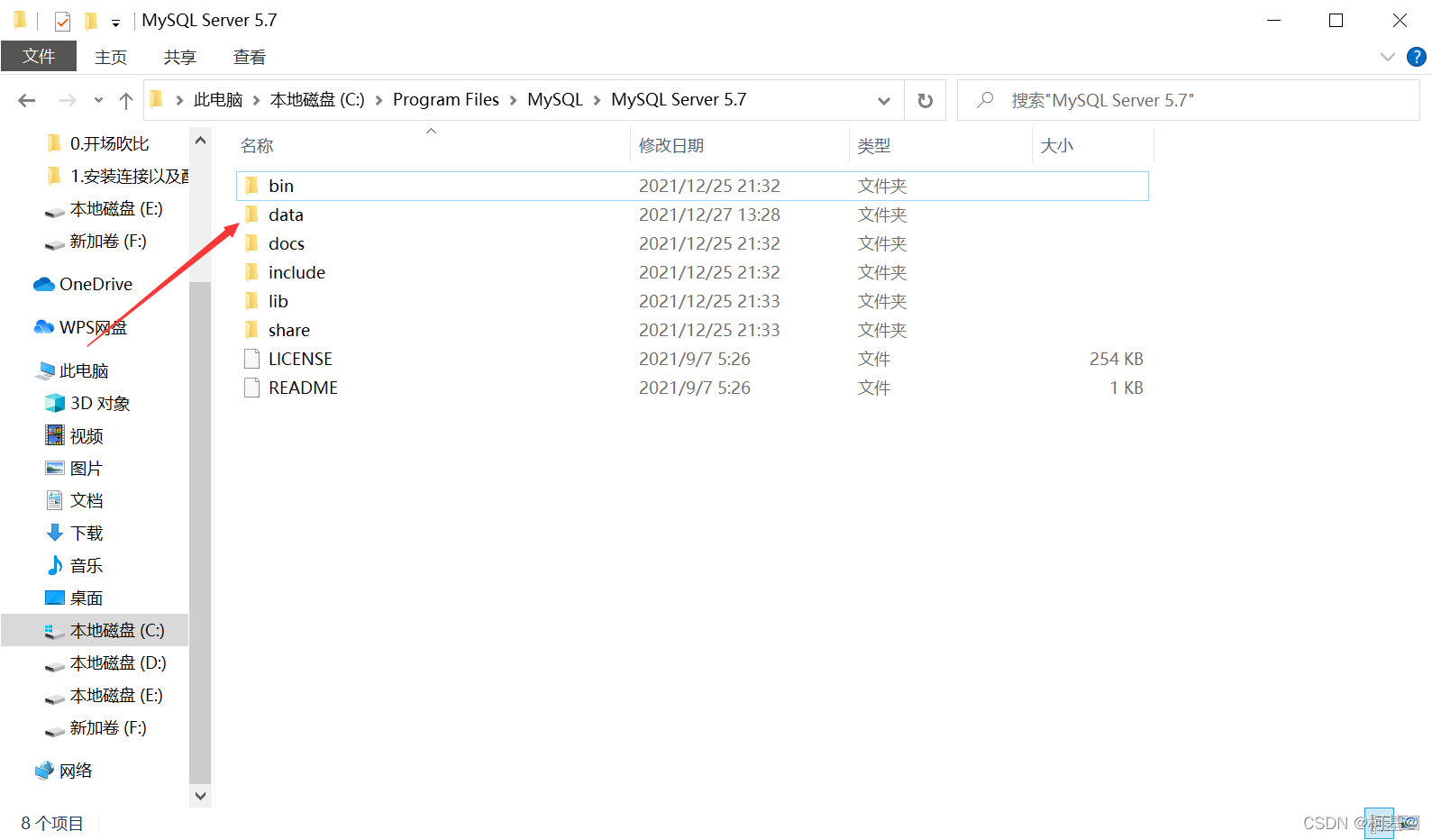Select 本地磁盘 (C:) in sidebar
Viewport: 1432px width, 840px height.
[95, 630]
